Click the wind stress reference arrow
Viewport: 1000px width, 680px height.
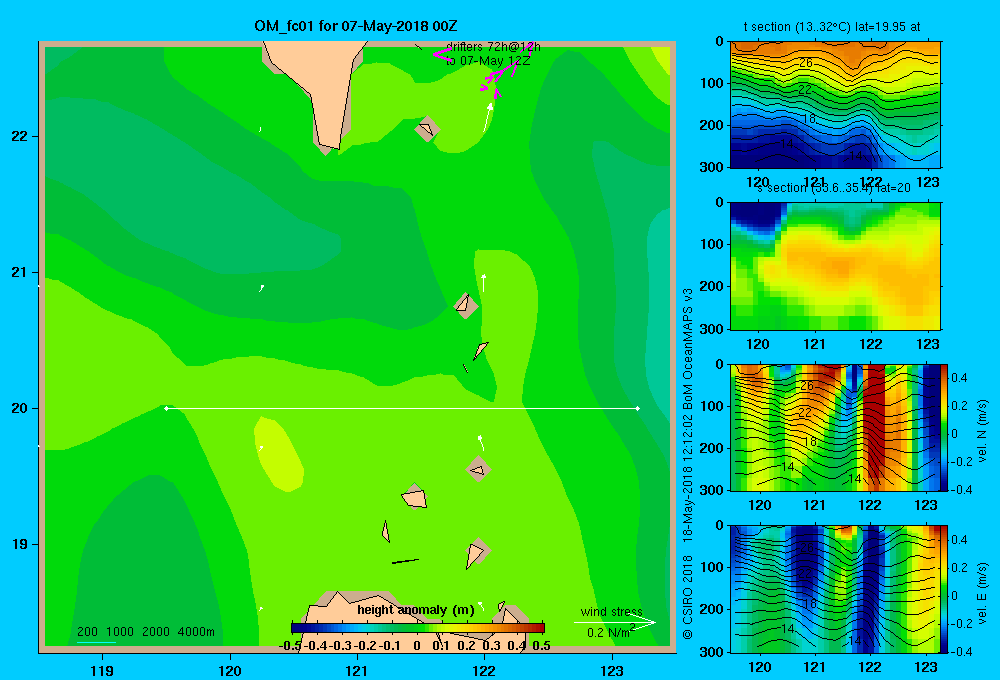click(615, 622)
